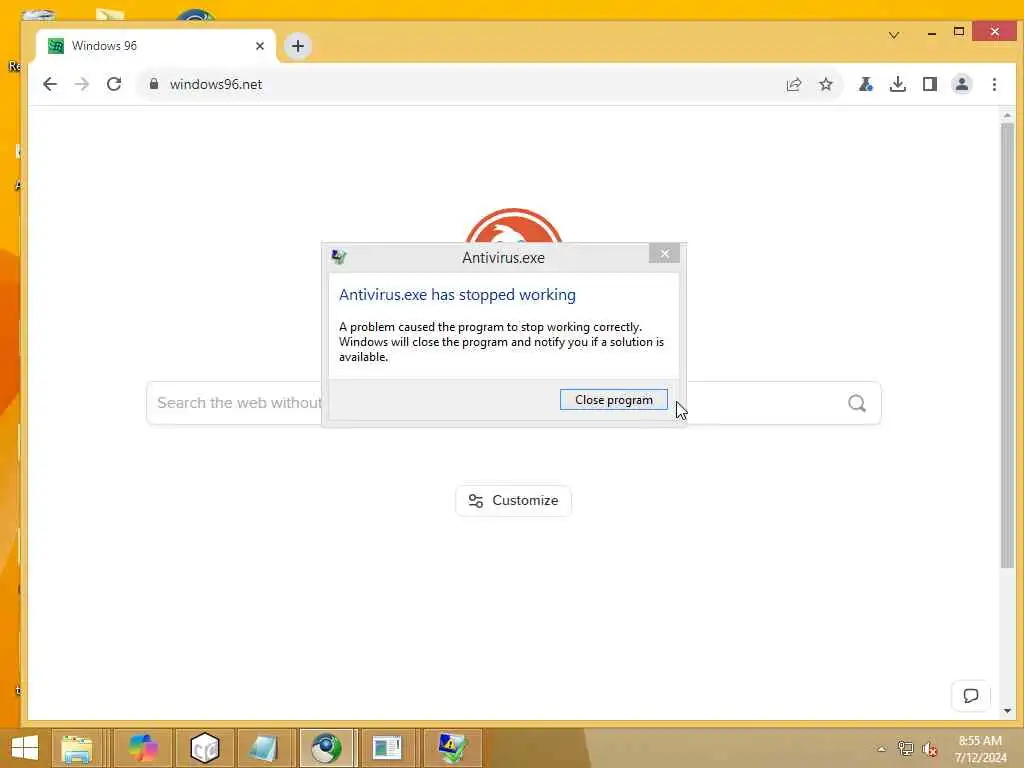This screenshot has width=1024, height=768.
Task: Open the profile avatar menu
Action: click(962, 84)
